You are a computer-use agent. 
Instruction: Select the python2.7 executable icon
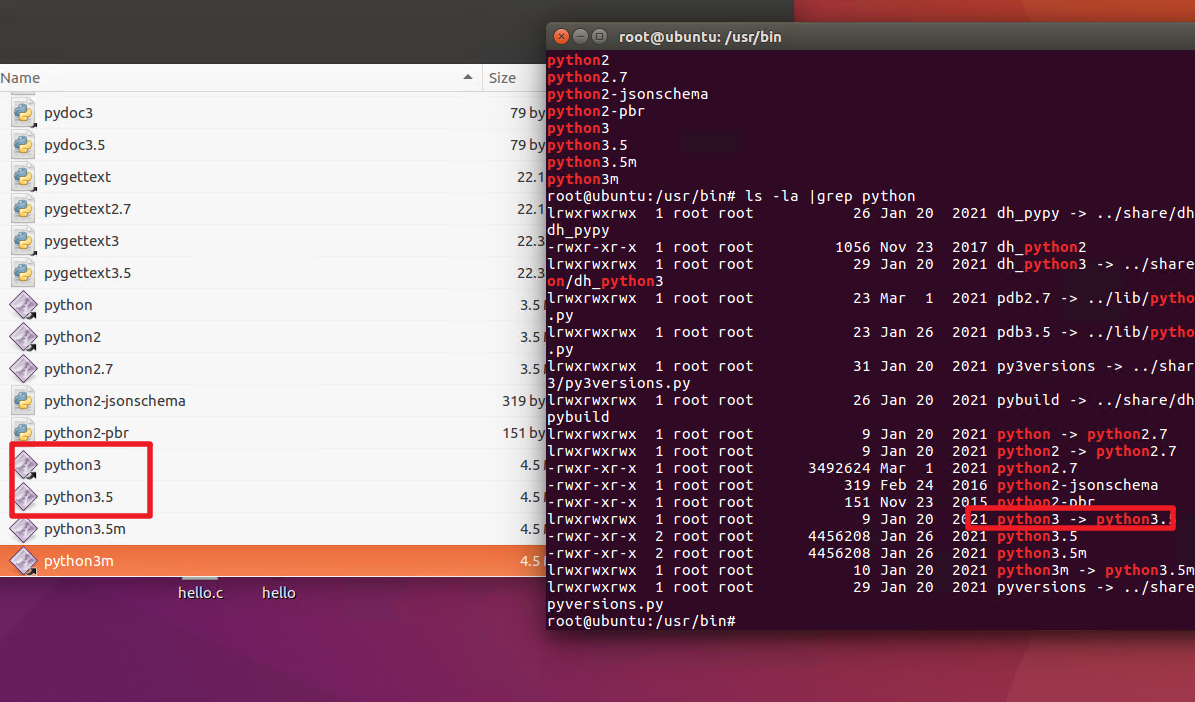coord(24,369)
